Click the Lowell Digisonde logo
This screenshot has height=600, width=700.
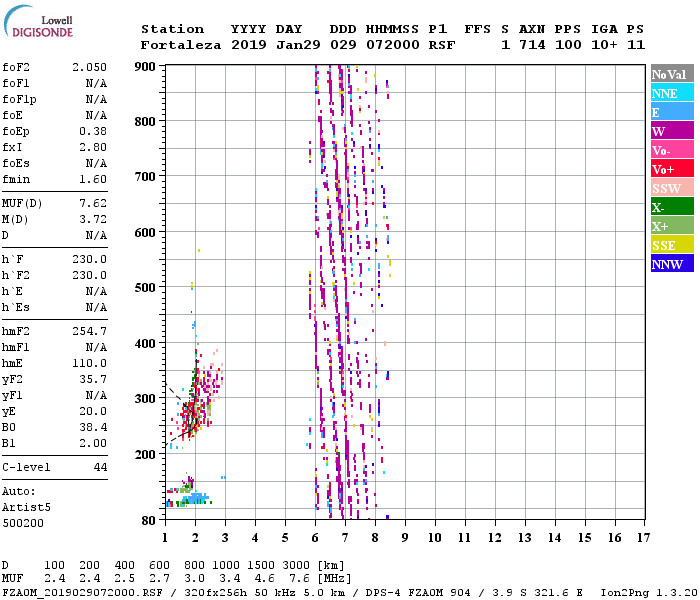[38, 21]
